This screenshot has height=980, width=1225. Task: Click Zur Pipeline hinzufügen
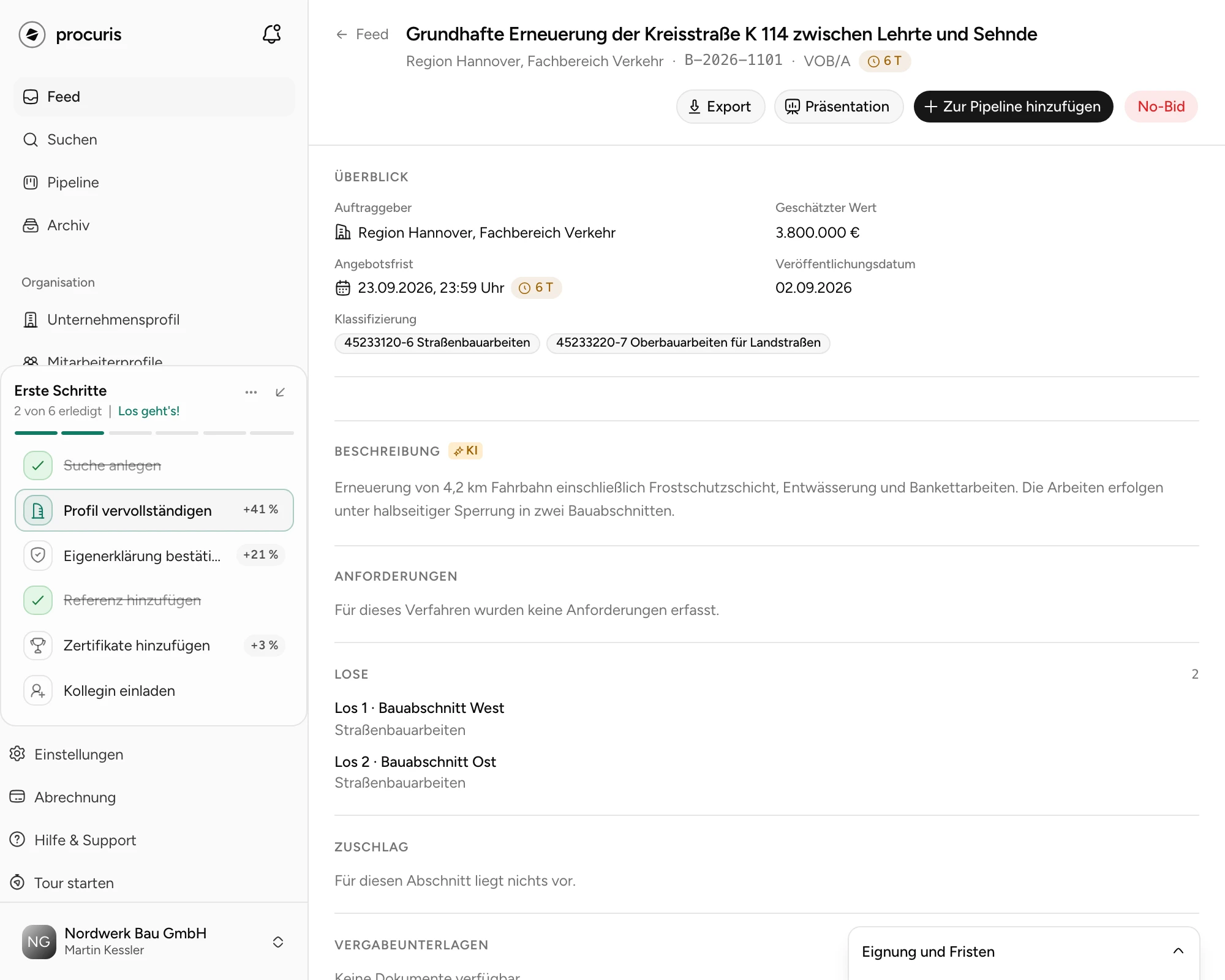click(x=1013, y=107)
